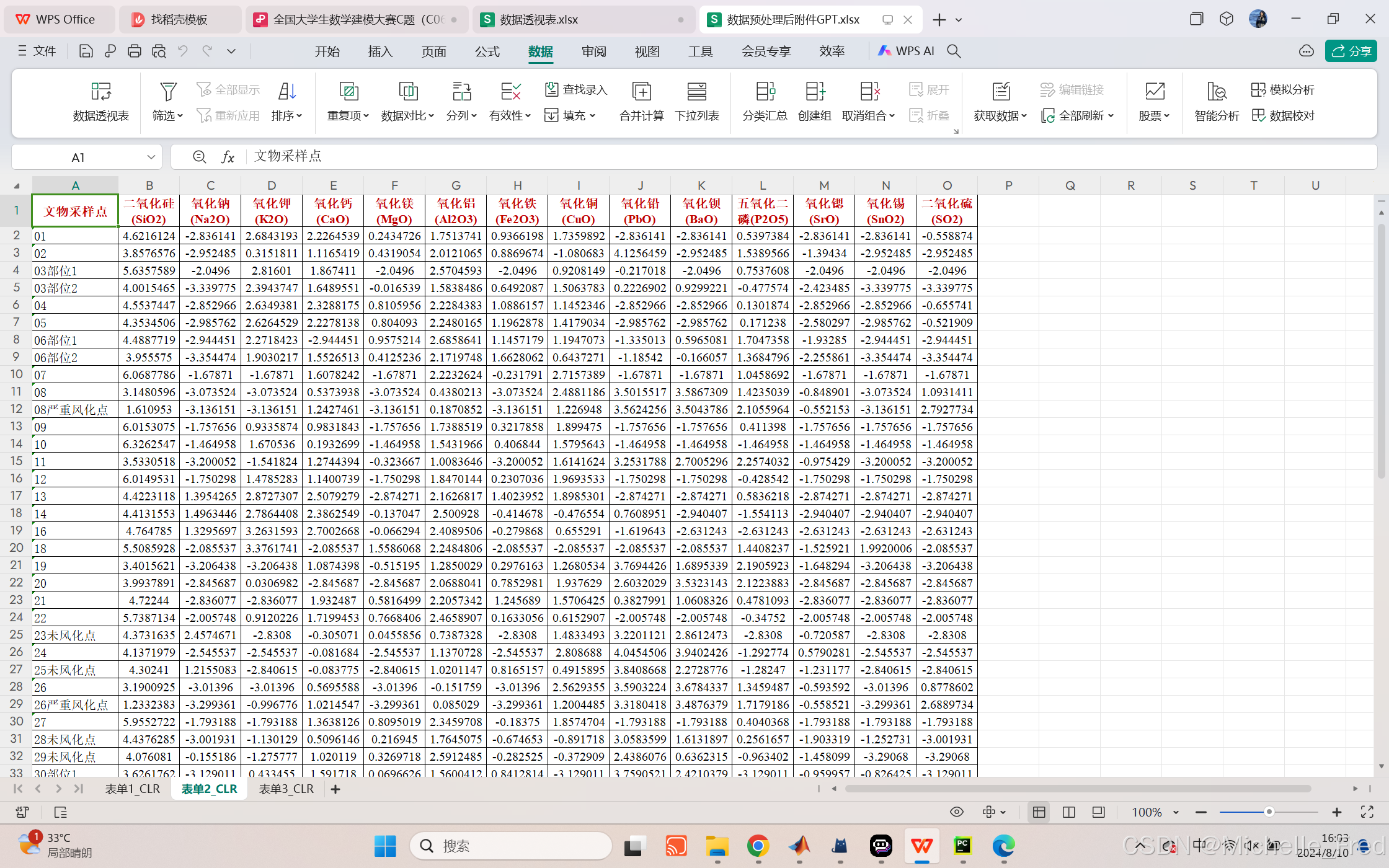The height and width of the screenshot is (868, 1389).
Task: Click the 分享 share button
Action: (x=1351, y=51)
